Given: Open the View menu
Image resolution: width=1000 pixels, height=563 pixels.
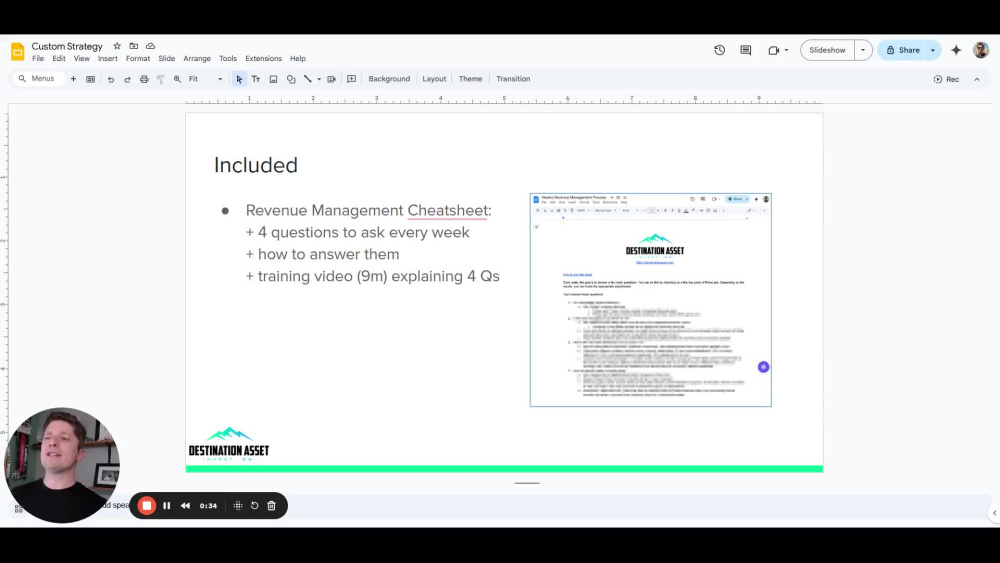Looking at the screenshot, I should pyautogui.click(x=82, y=59).
